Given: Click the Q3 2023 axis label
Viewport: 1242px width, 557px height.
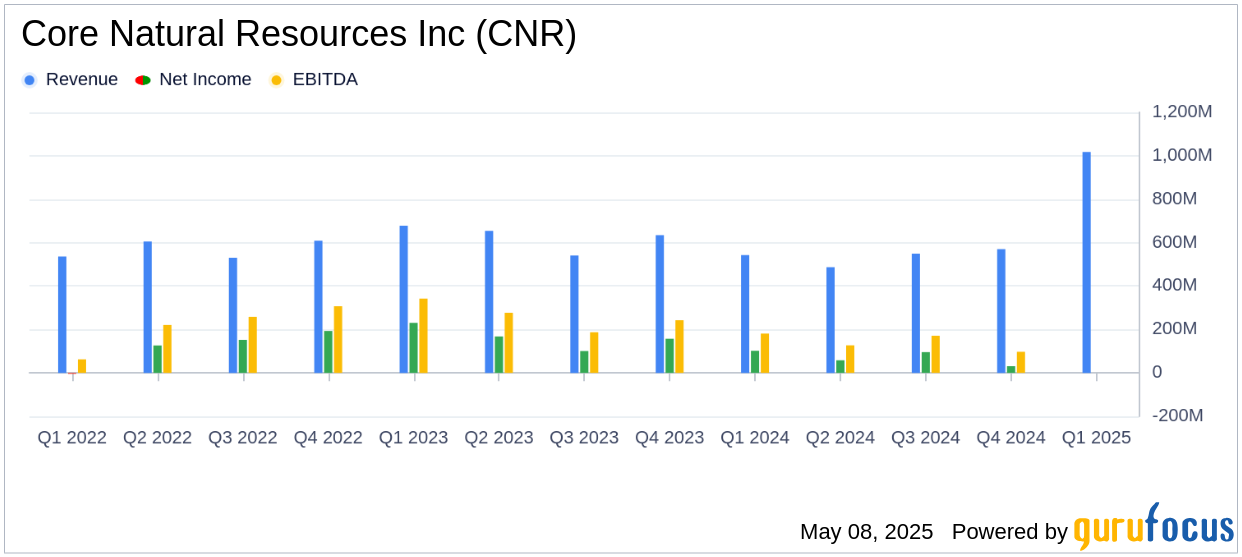Looking at the screenshot, I should coord(584,438).
